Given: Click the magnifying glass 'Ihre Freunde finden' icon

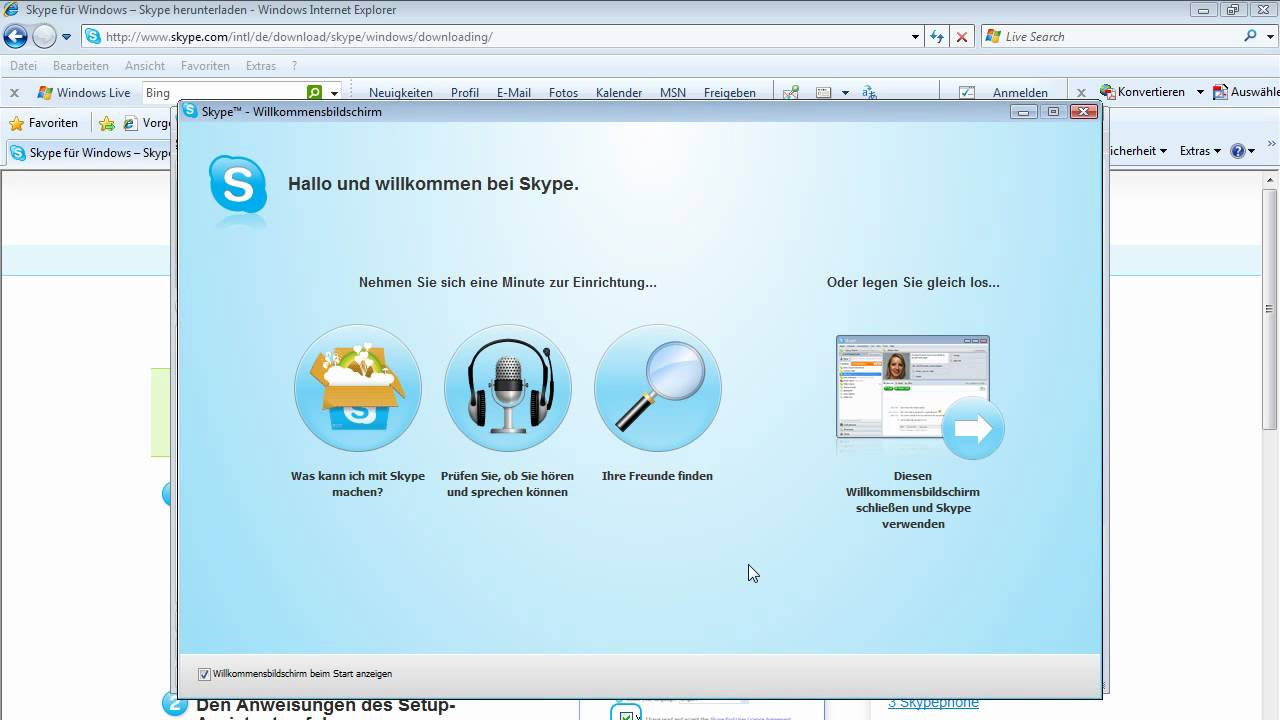Looking at the screenshot, I should click(x=658, y=388).
